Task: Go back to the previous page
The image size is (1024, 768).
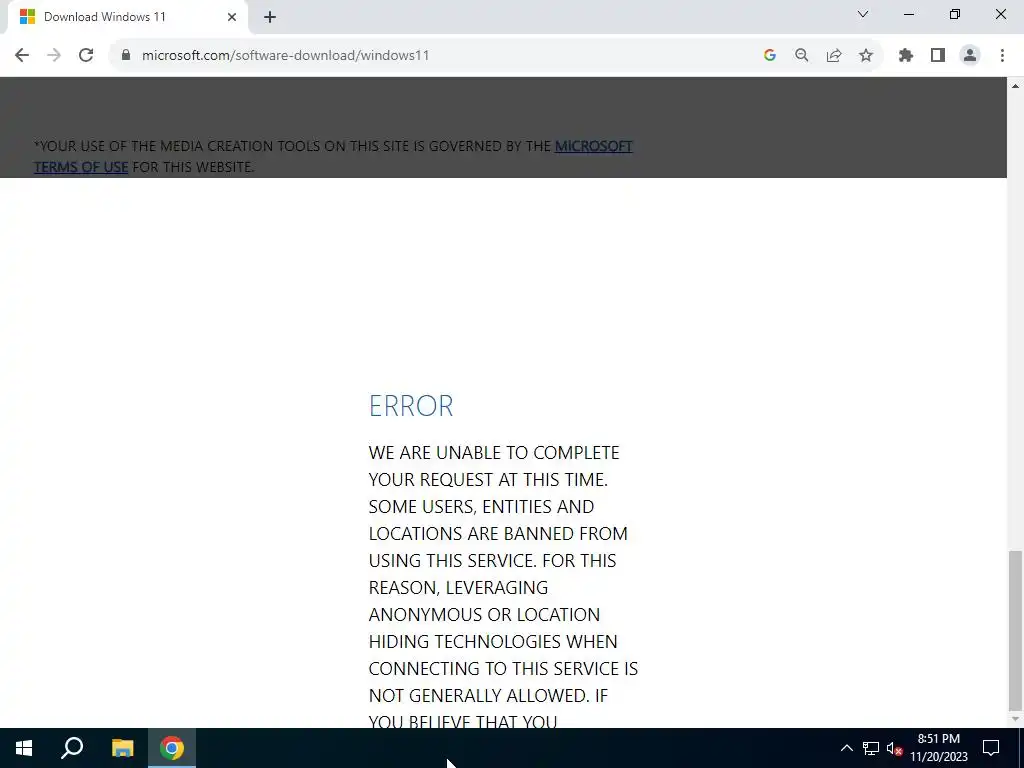Action: pos(22,56)
